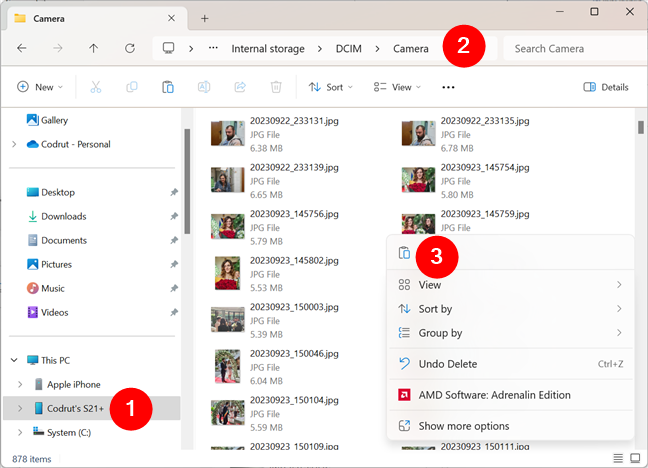
Task: Select file 20230923_150003.jpg
Action: click(275, 320)
